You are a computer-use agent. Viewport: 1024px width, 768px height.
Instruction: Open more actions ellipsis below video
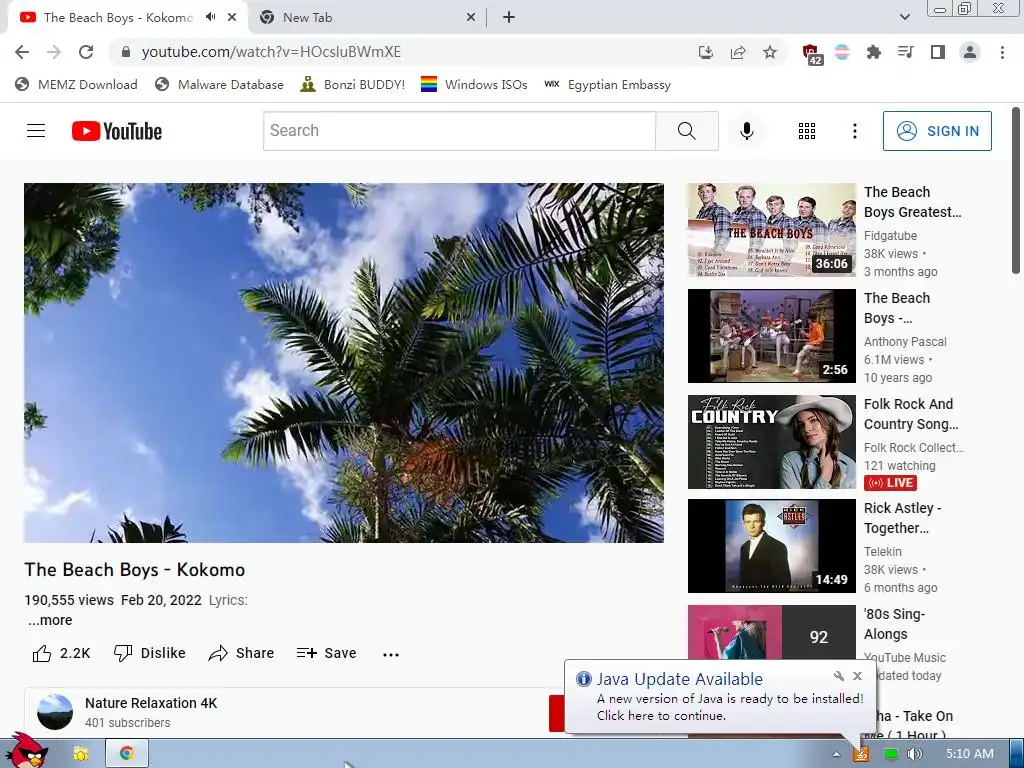point(391,654)
